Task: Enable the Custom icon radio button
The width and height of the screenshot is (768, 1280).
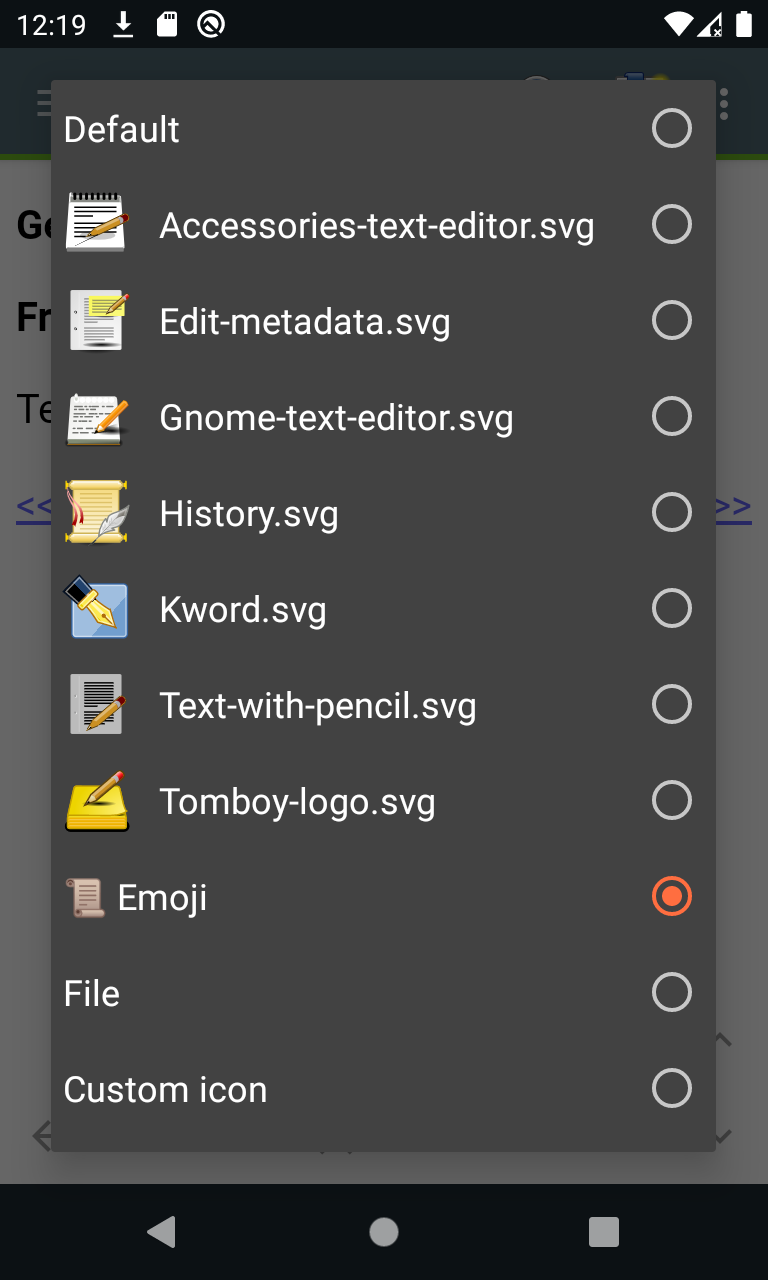Action: (x=671, y=1088)
